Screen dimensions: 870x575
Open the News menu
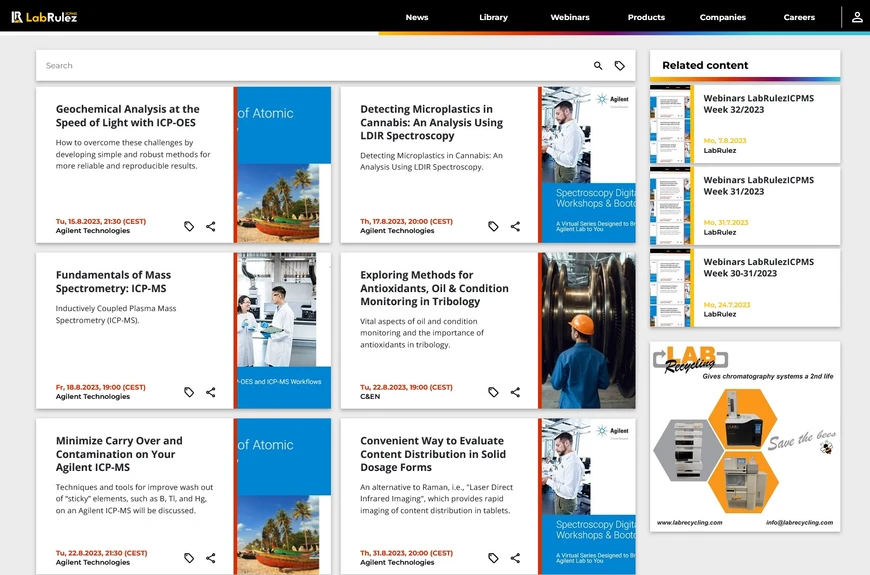click(x=417, y=17)
